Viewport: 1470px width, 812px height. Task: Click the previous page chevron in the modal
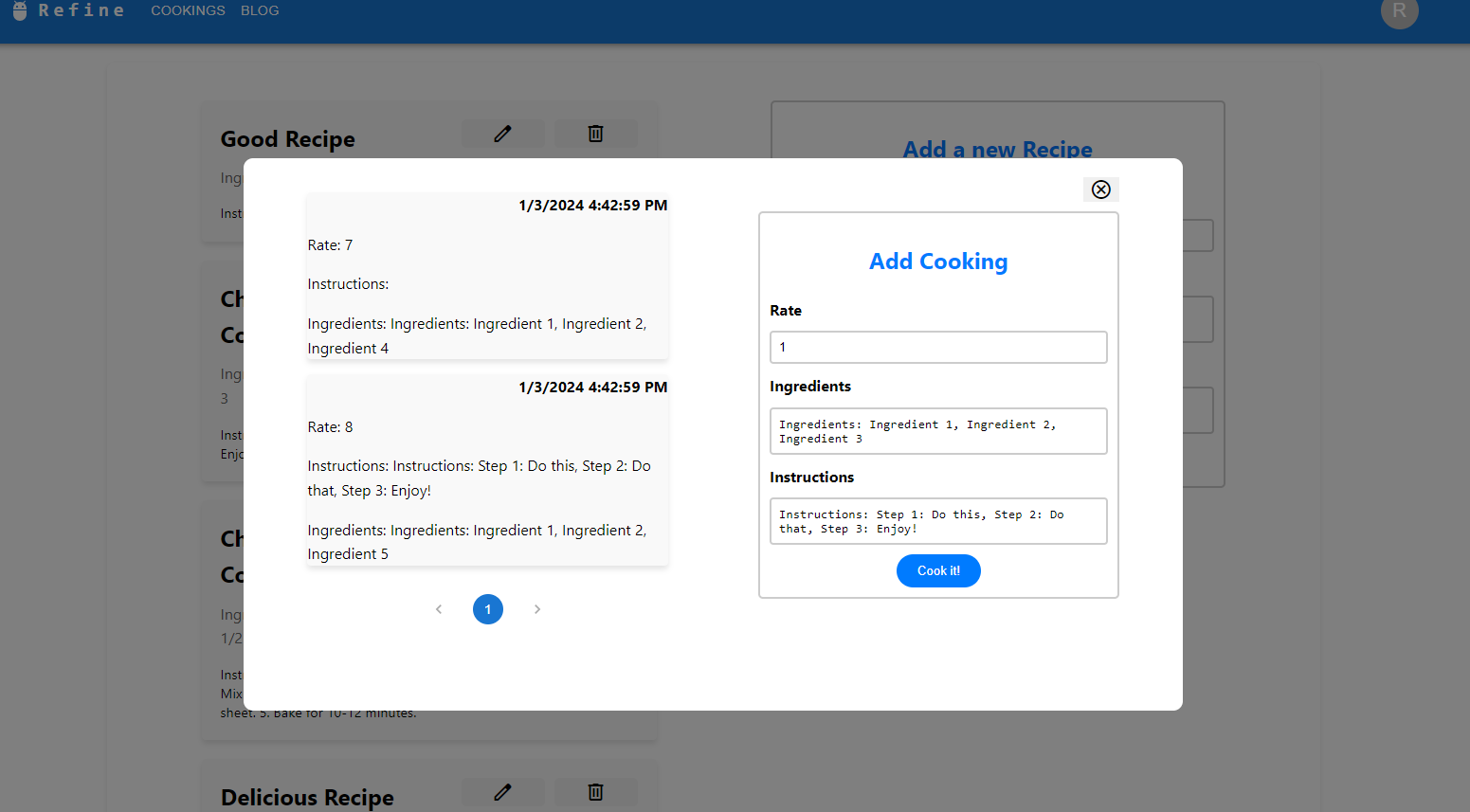tap(439, 609)
